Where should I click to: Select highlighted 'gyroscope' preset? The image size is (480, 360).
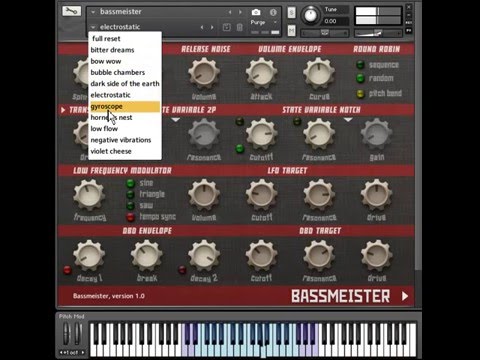[125, 107]
